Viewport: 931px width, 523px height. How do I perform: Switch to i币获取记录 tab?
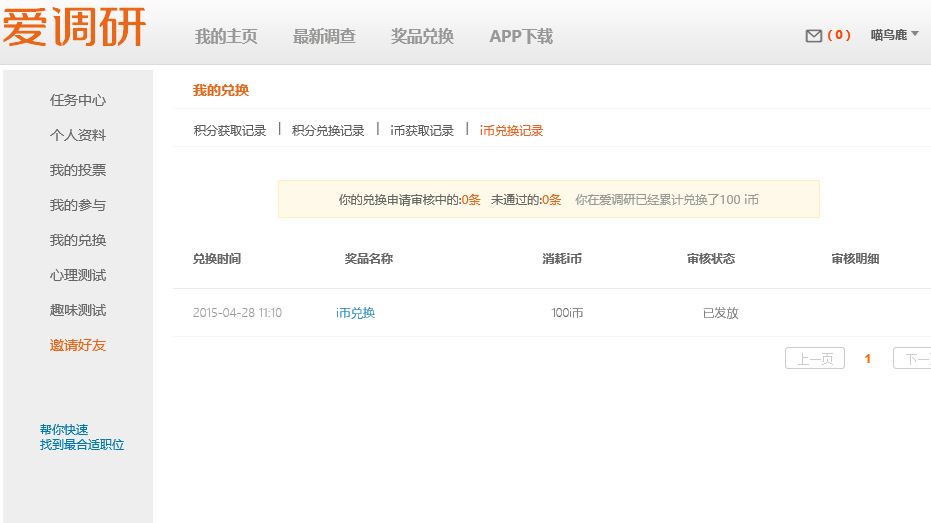point(422,131)
